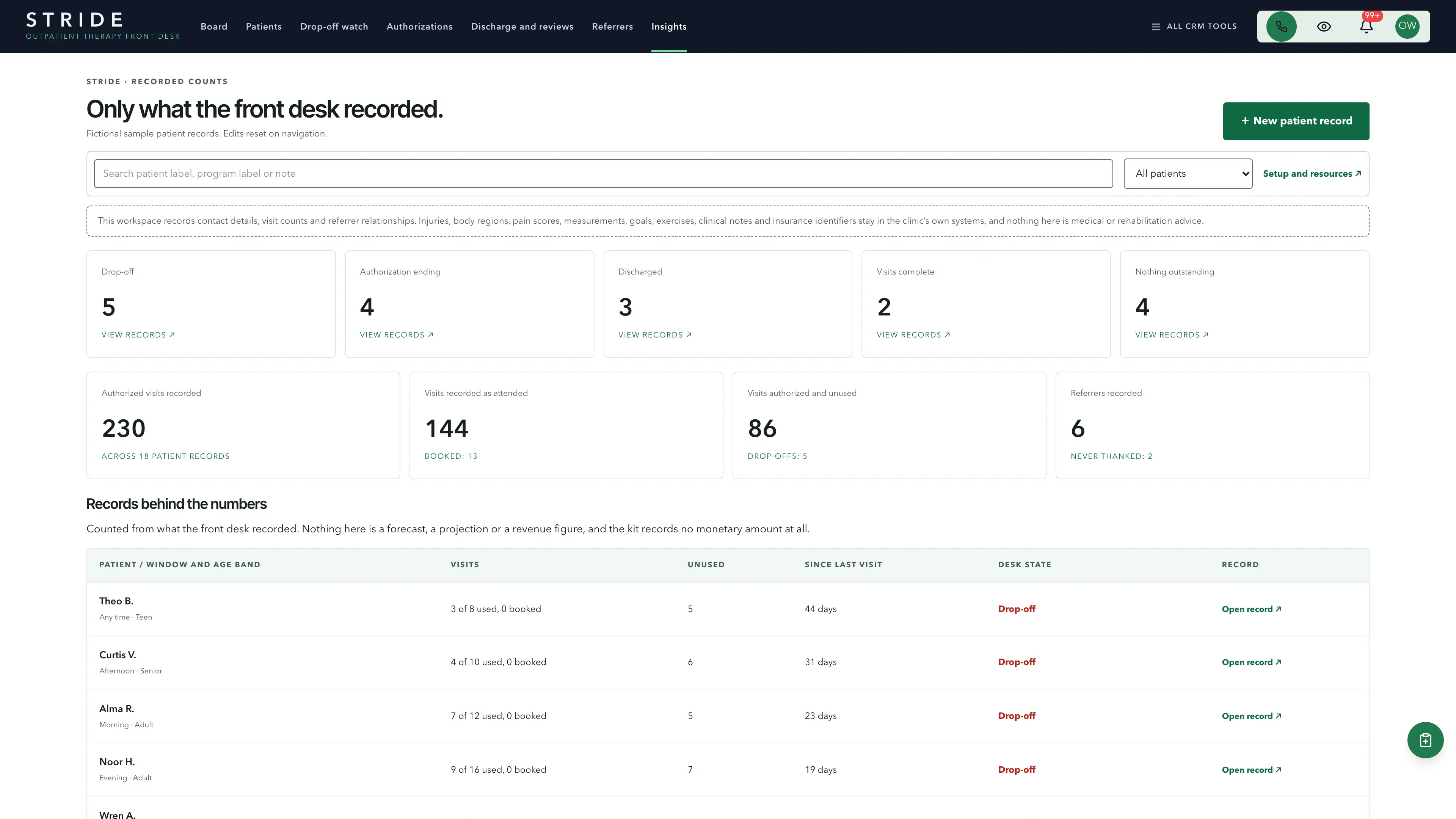Click the green phone call icon

[1281, 27]
